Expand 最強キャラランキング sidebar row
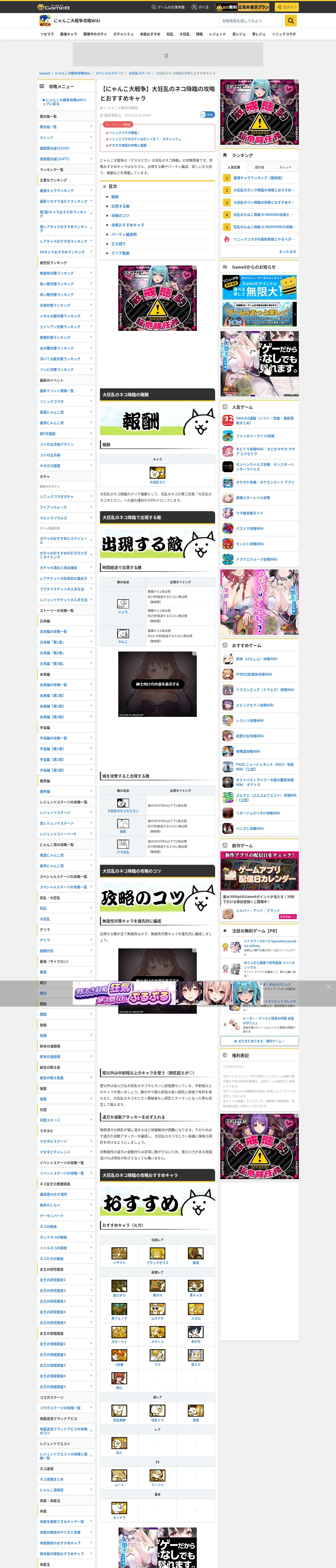Screen dimensions: 336x1568 coord(66,191)
